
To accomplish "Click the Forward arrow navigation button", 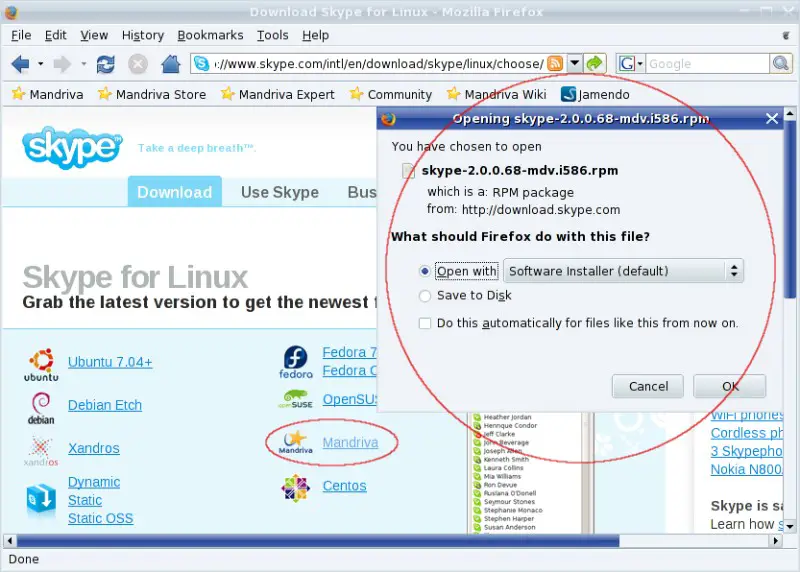I will (62, 64).
